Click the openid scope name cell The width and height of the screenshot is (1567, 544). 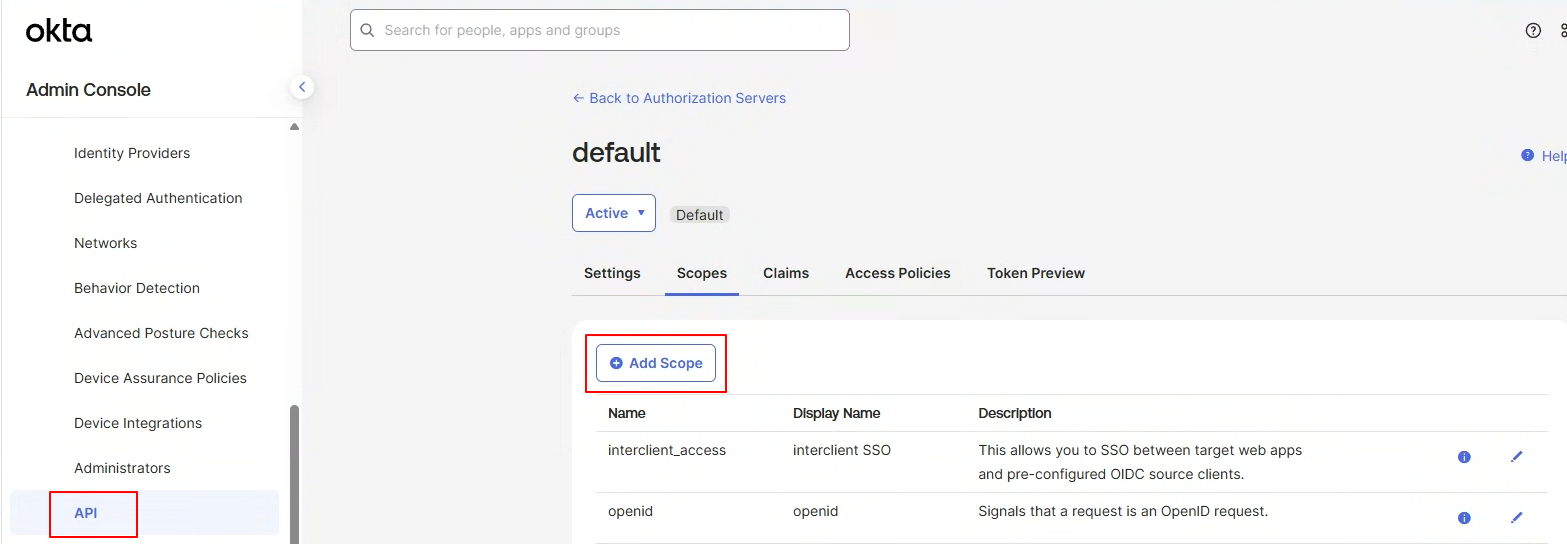pyautogui.click(x=630, y=511)
